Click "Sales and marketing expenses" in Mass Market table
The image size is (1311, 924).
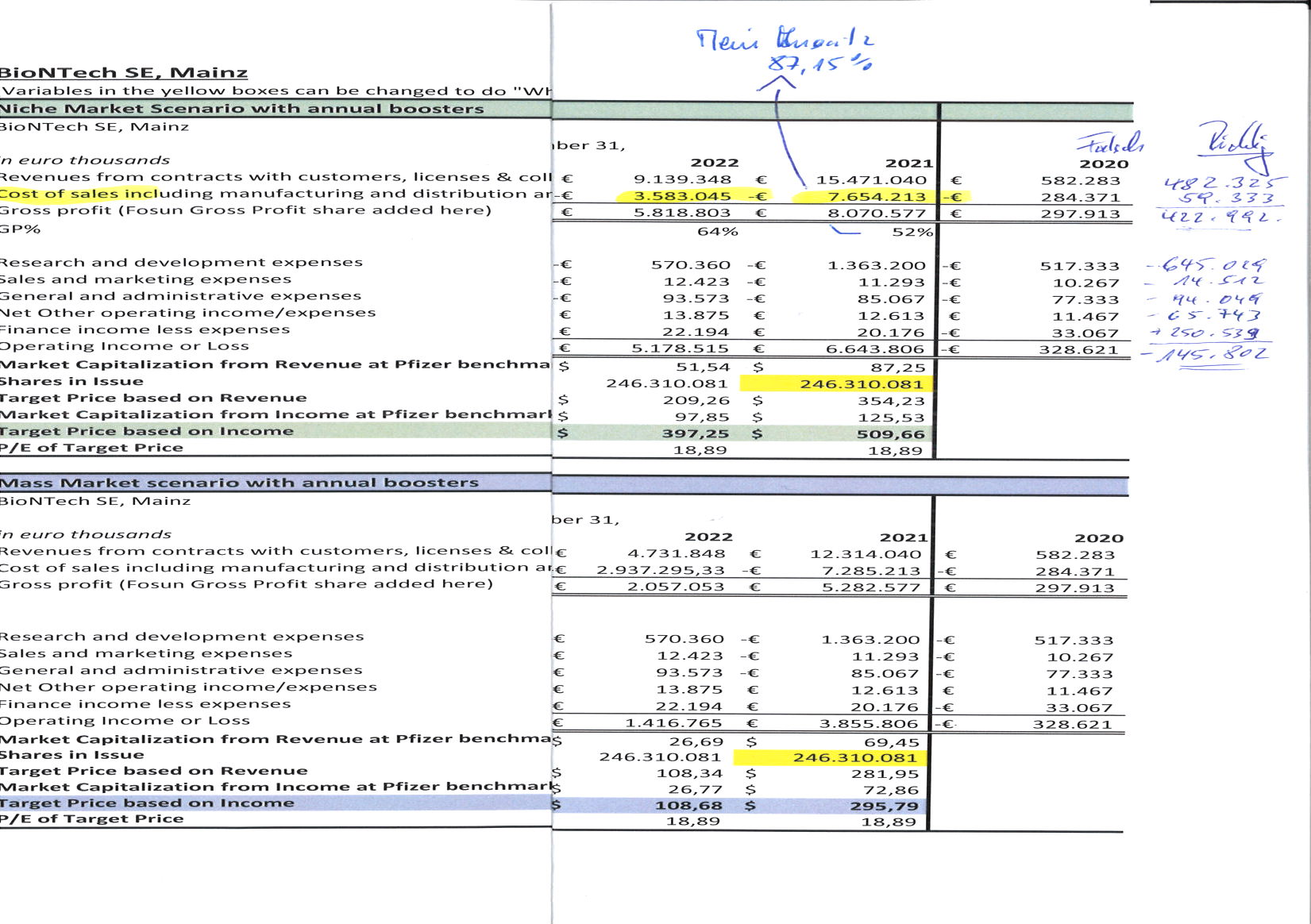tap(146, 653)
